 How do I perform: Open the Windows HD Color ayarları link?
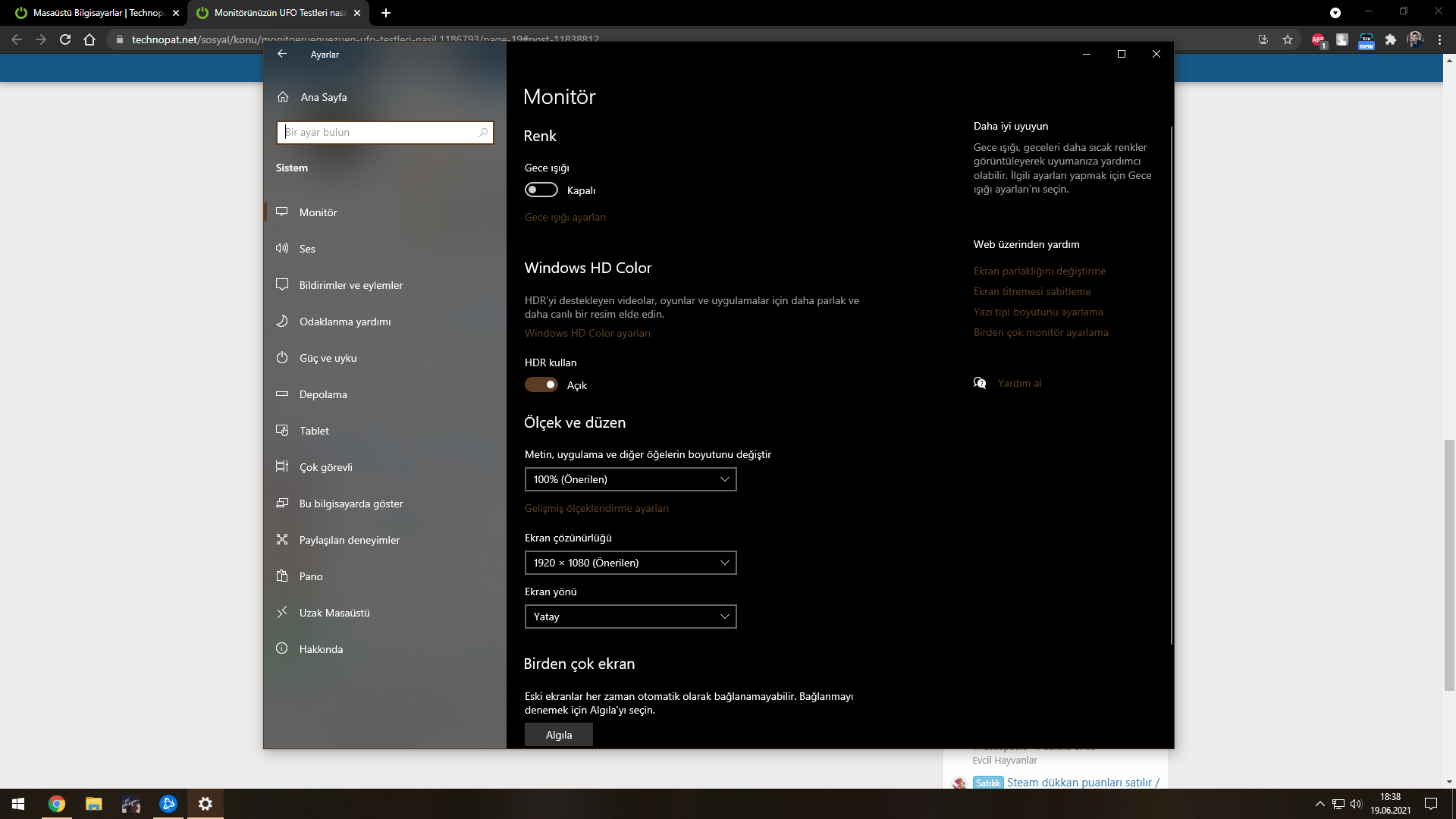click(x=587, y=333)
